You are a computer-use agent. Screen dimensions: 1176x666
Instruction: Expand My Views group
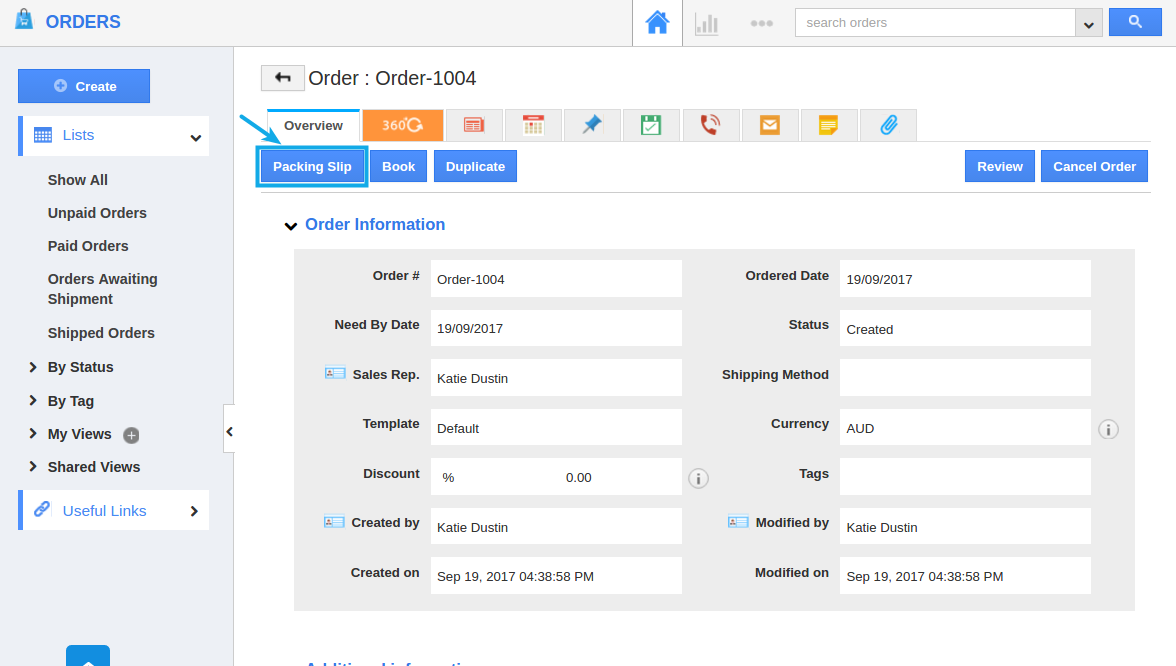[33, 434]
